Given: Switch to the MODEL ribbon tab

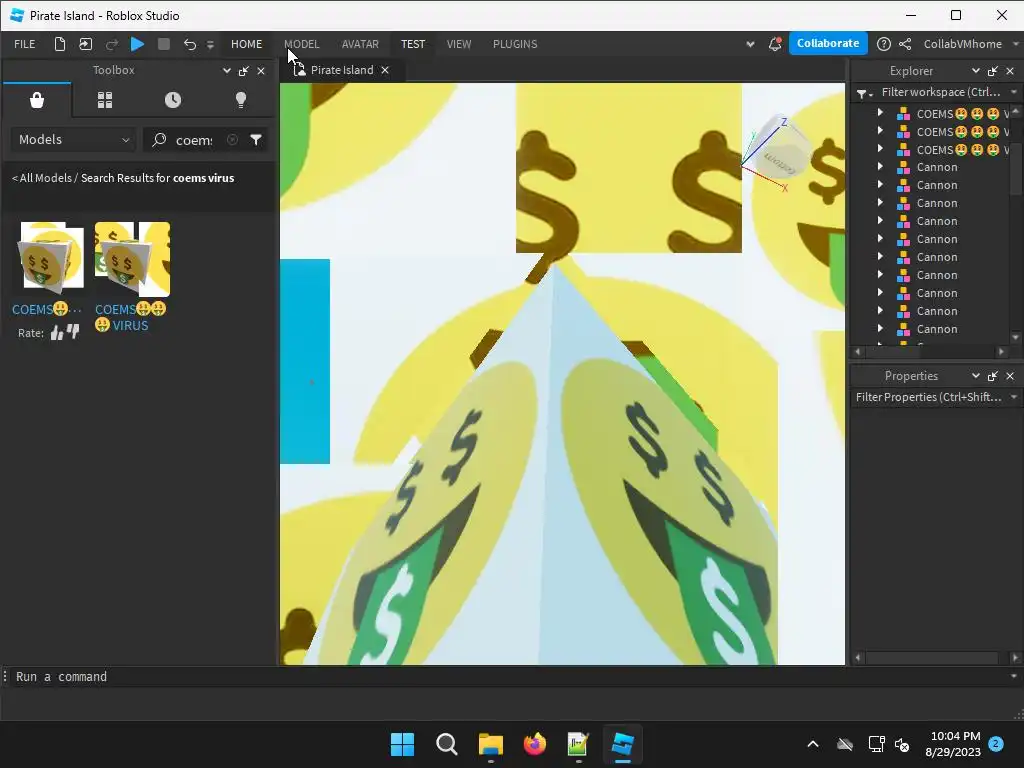Looking at the screenshot, I should pos(302,44).
